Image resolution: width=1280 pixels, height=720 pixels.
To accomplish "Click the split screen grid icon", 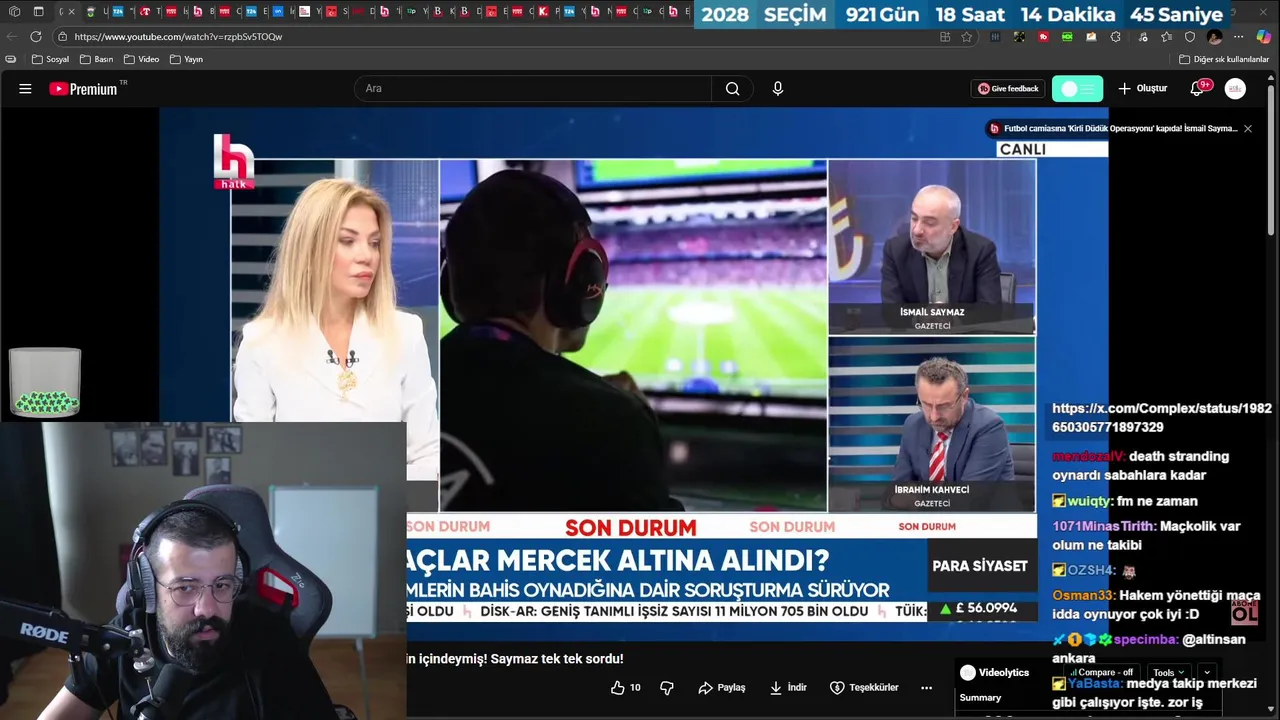I will tap(945, 37).
